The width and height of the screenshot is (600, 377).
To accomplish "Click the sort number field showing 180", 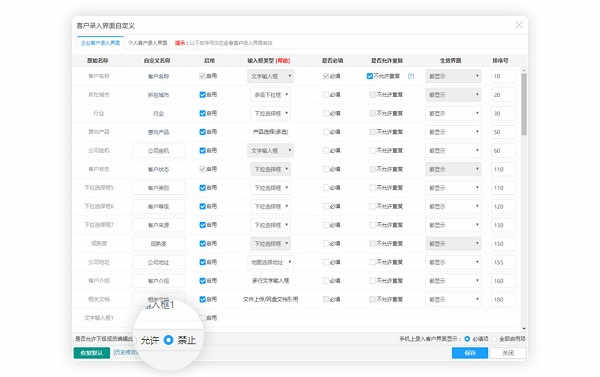I will pos(502,299).
